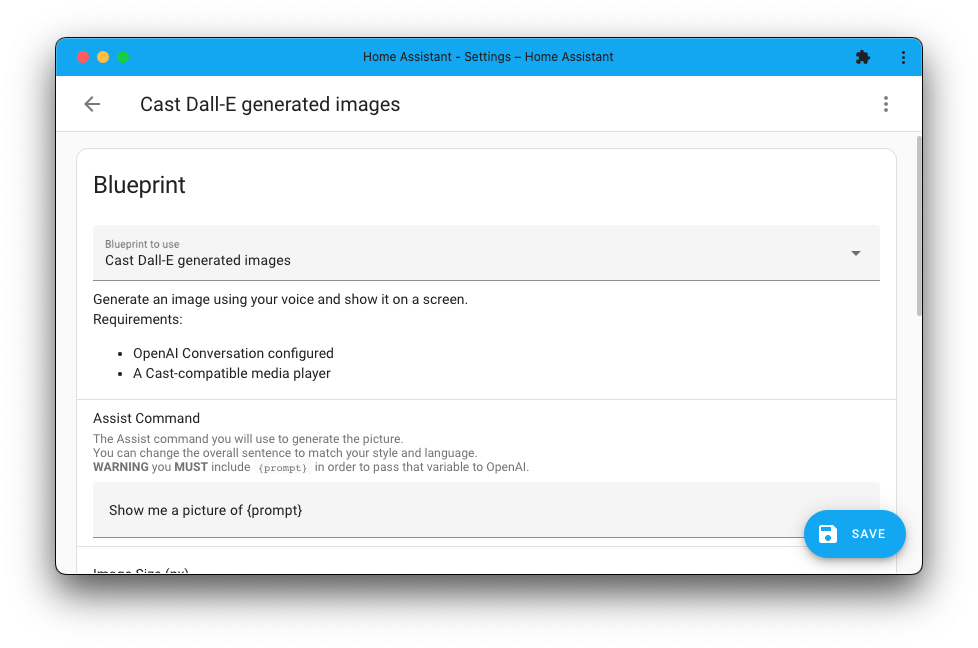The height and width of the screenshot is (648, 978).
Task: Minimize the window with the yellow button
Action: point(103,57)
